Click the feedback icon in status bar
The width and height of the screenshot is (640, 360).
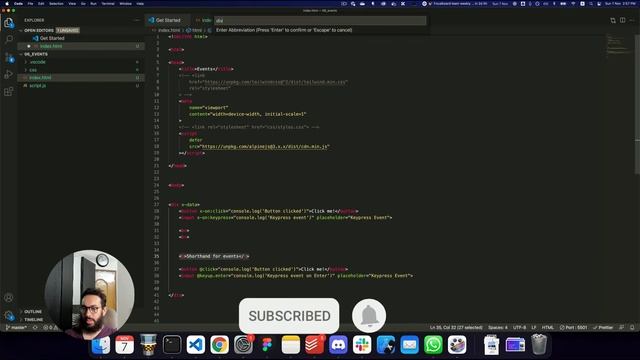point(622,327)
